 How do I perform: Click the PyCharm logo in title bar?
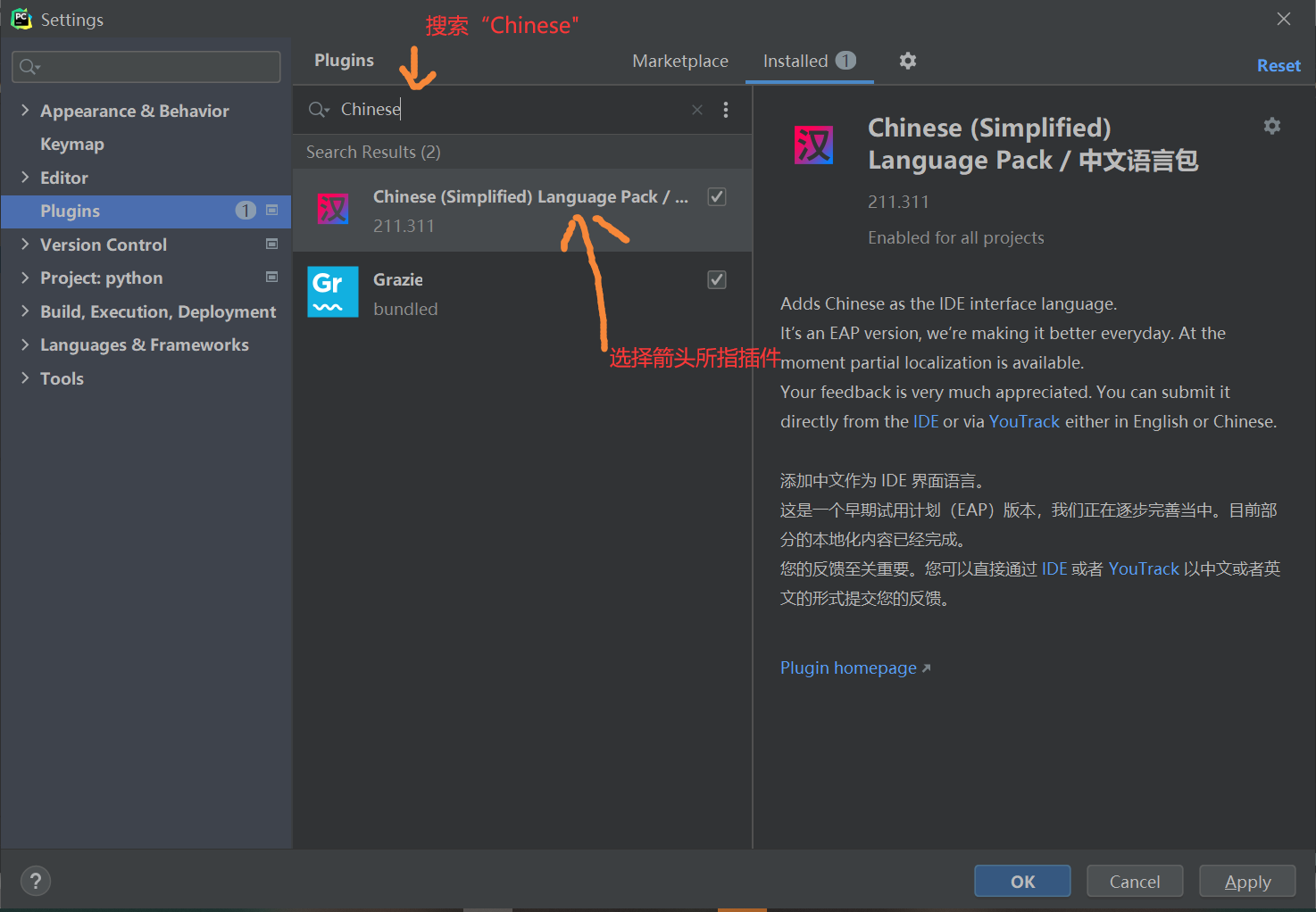pos(21,19)
